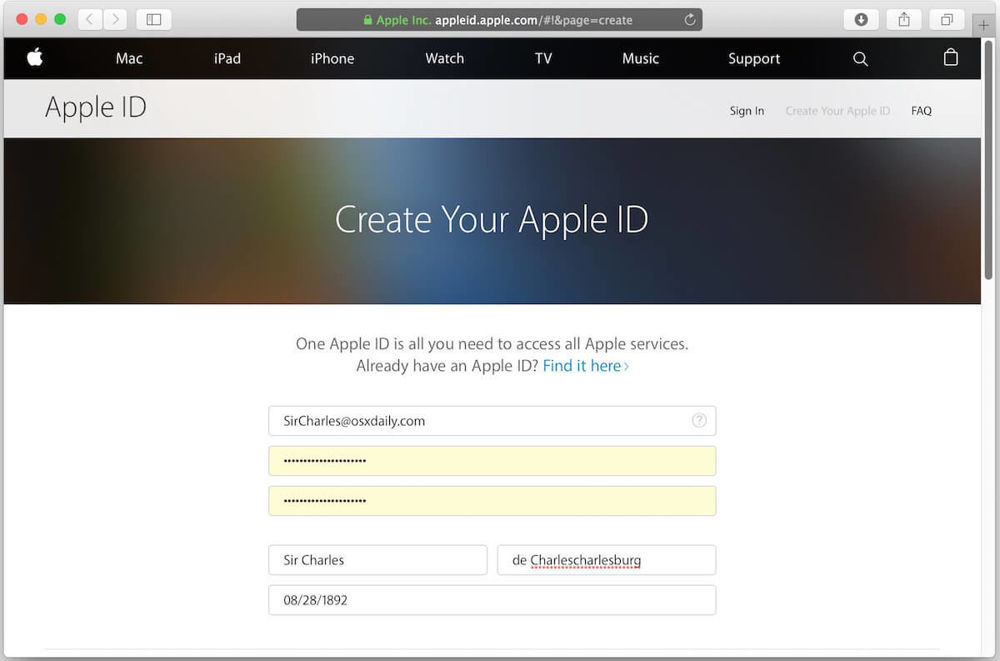Go back with Safari's back arrow
The width and height of the screenshot is (1000, 661).
90,19
